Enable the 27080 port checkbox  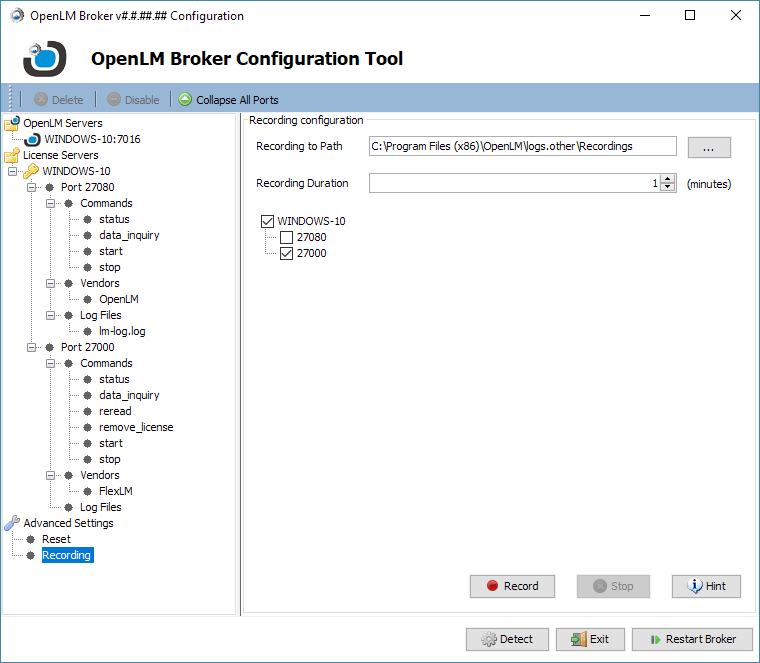click(287, 237)
